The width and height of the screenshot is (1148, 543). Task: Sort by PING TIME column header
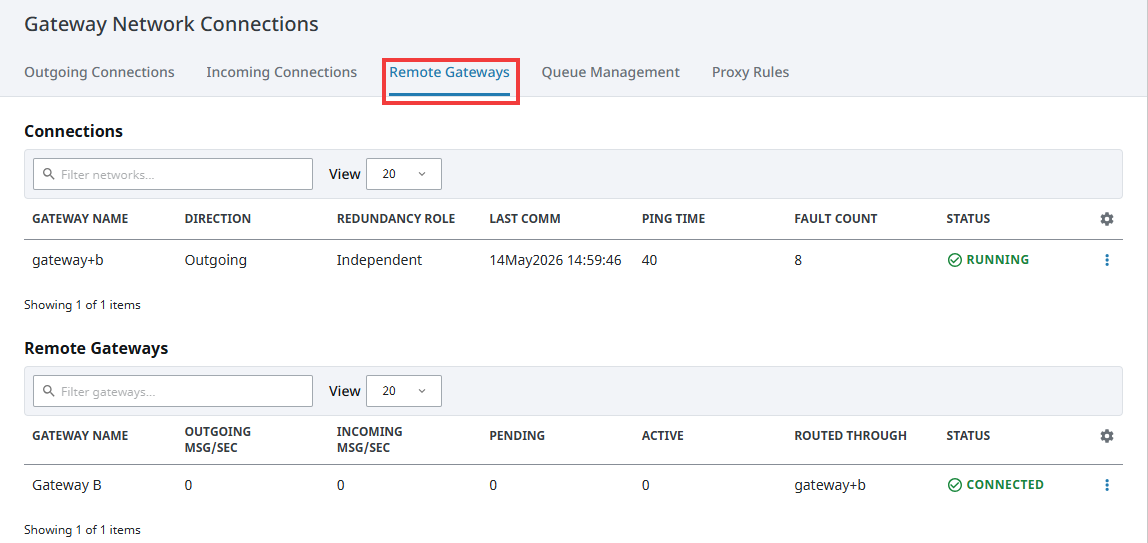coord(674,219)
